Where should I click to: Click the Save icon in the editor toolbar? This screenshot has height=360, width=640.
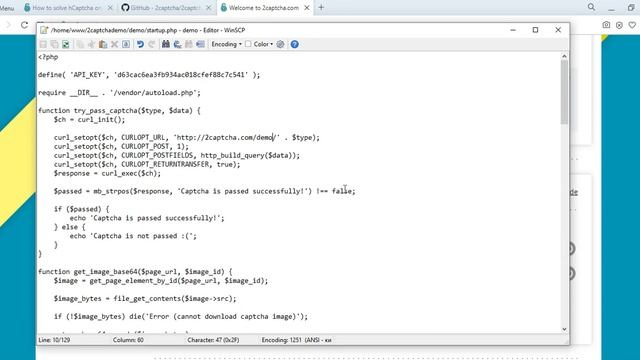point(43,44)
